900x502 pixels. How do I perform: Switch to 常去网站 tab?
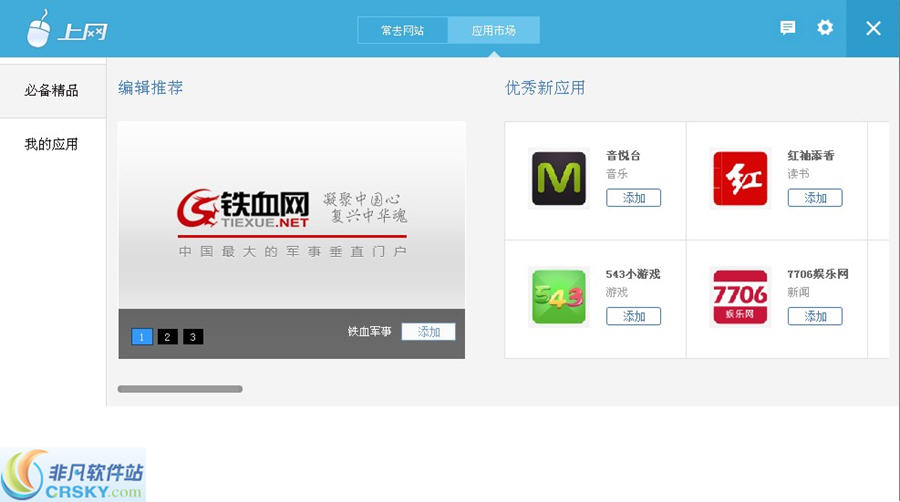click(402, 30)
